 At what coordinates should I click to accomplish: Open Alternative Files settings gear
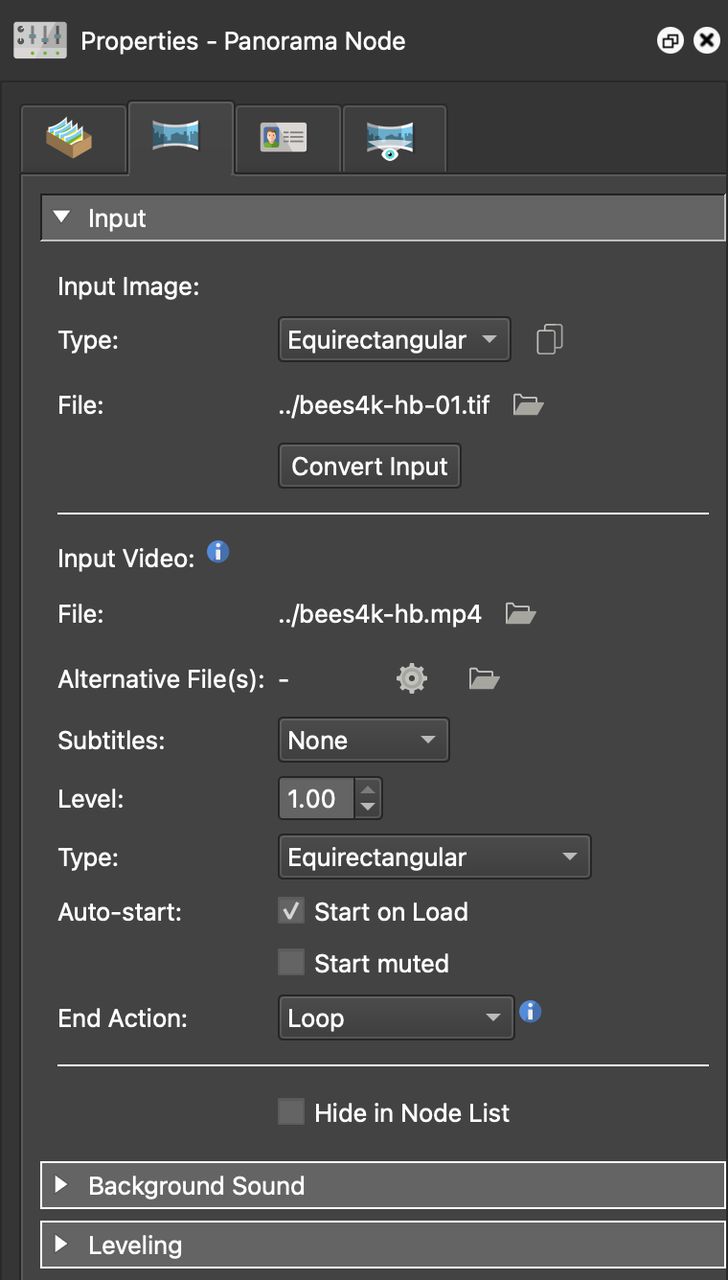click(x=412, y=679)
